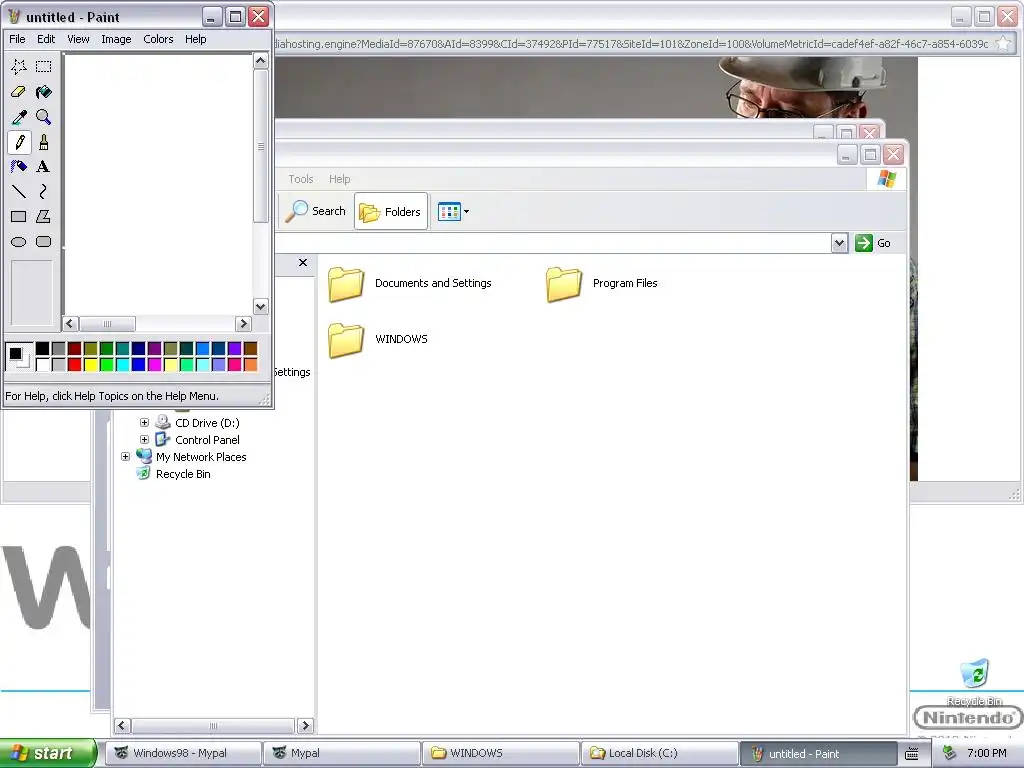The image size is (1024, 768).
Task: Close the Folders pane with the X
Action: (x=302, y=263)
